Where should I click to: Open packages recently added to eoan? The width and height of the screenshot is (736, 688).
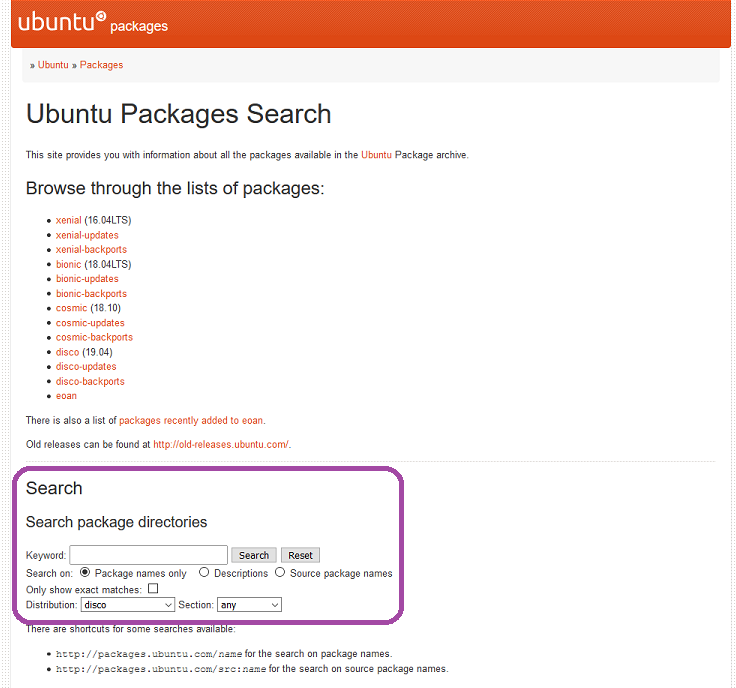coord(191,421)
